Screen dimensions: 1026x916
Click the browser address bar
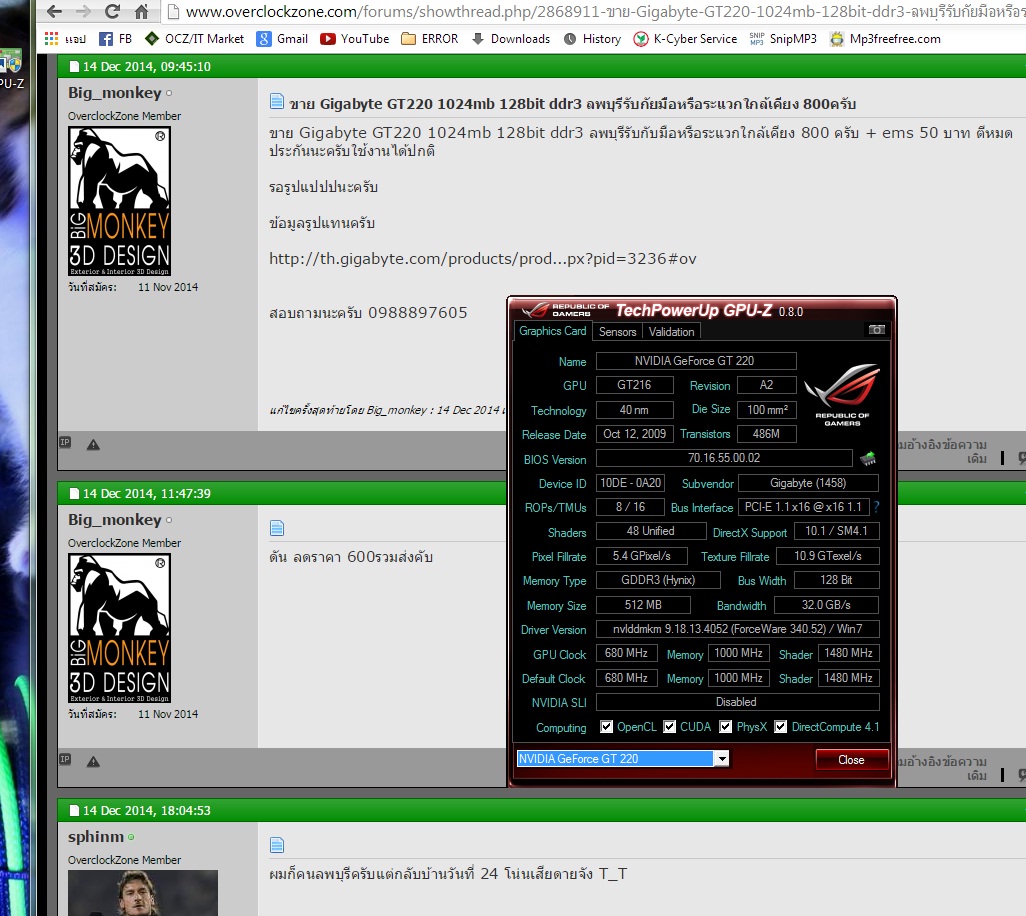pyautogui.click(x=594, y=11)
